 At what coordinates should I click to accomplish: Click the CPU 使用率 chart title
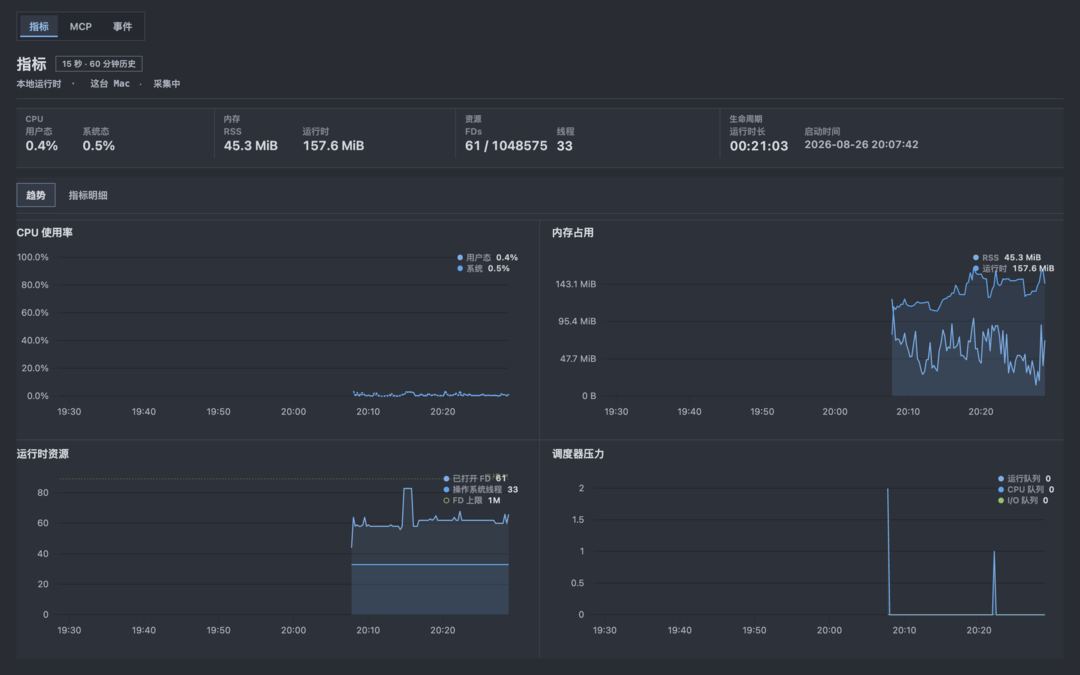(45, 232)
